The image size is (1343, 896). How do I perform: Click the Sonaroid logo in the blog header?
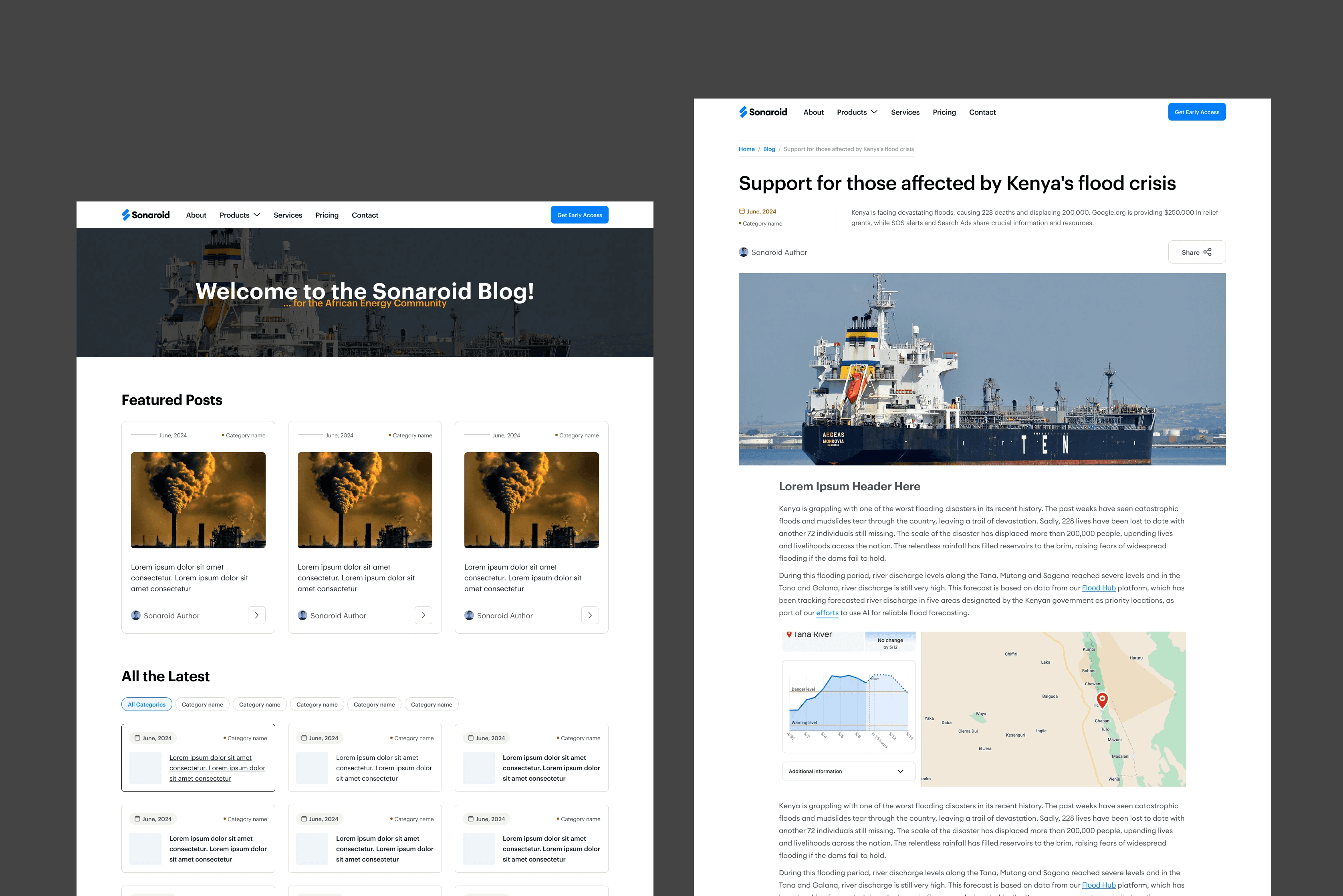[146, 215]
